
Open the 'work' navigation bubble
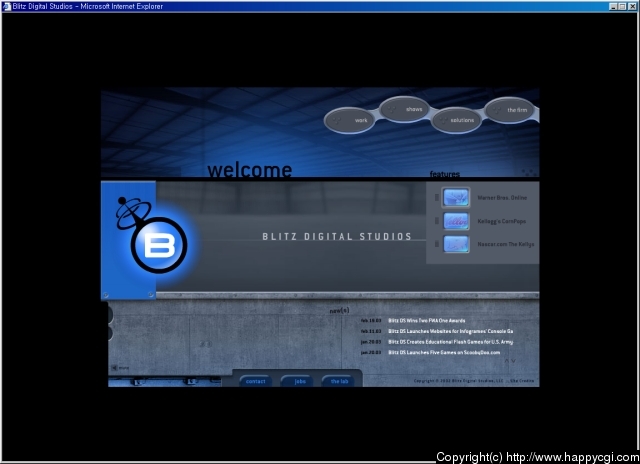pos(349,120)
